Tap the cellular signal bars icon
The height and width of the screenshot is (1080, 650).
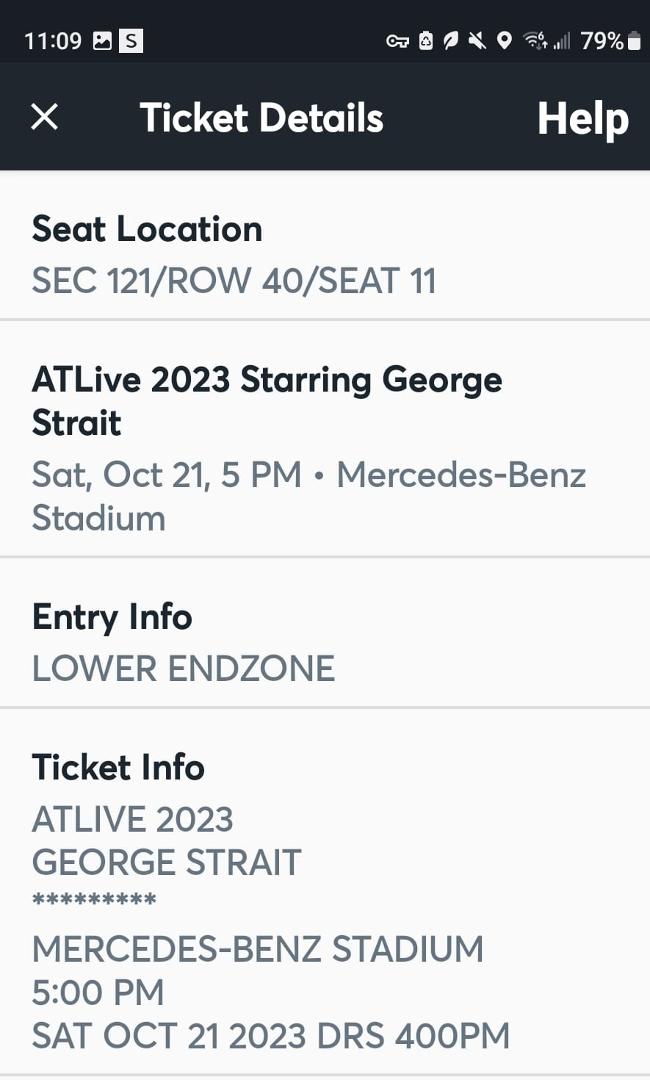[x=561, y=41]
